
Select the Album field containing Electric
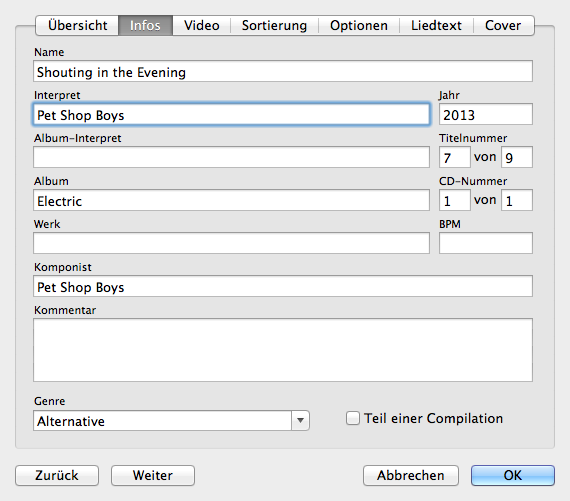(231, 200)
